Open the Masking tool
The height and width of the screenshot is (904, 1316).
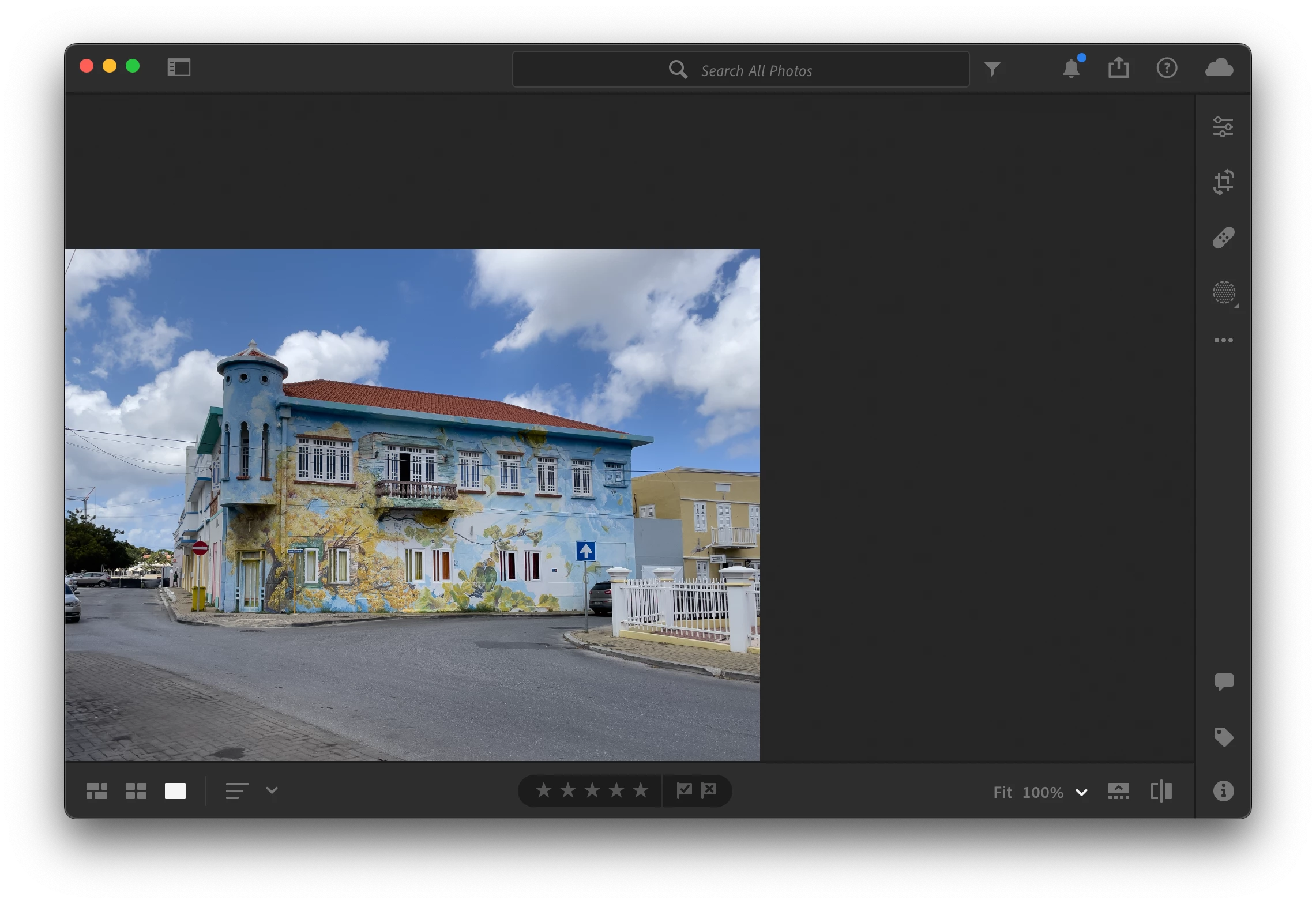point(1223,293)
